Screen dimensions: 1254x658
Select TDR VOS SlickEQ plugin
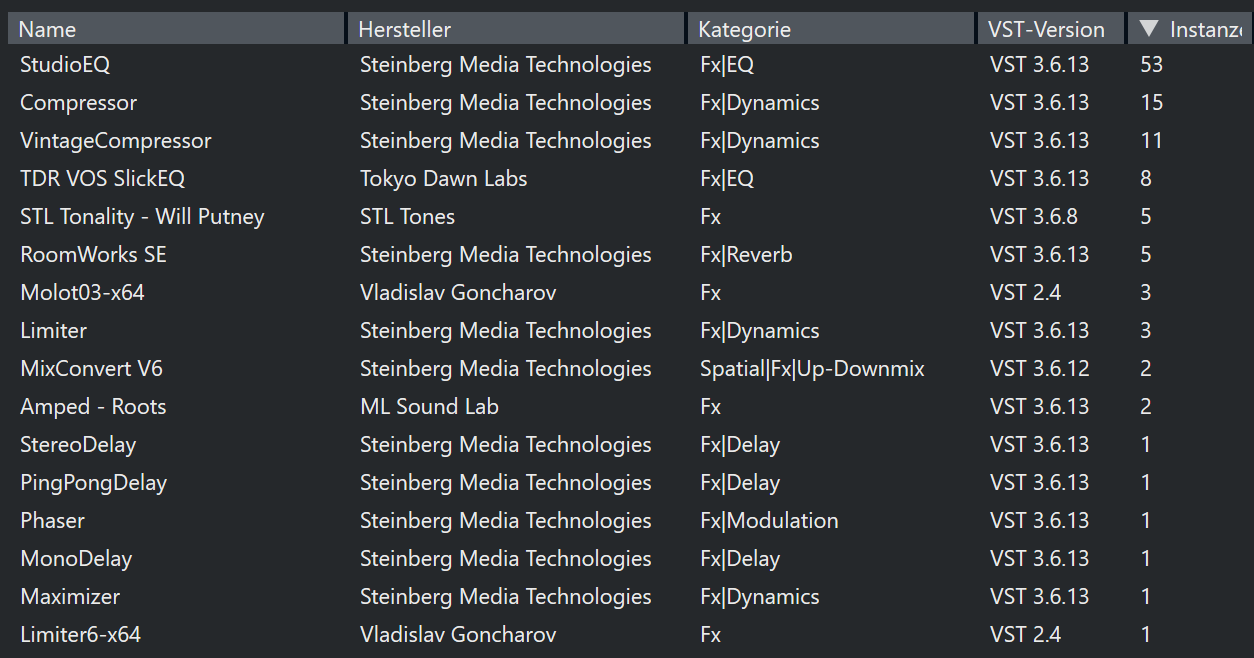[102, 179]
